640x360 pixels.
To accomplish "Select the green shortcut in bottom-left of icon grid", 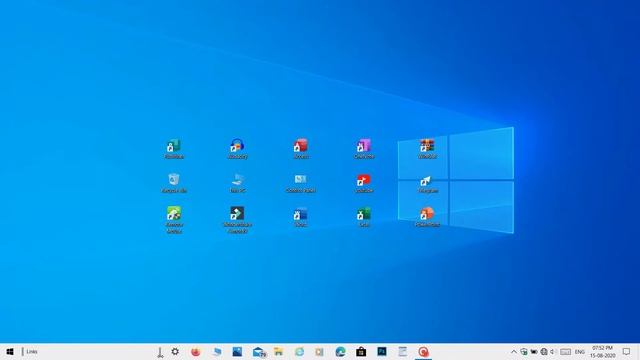I will tap(174, 220).
